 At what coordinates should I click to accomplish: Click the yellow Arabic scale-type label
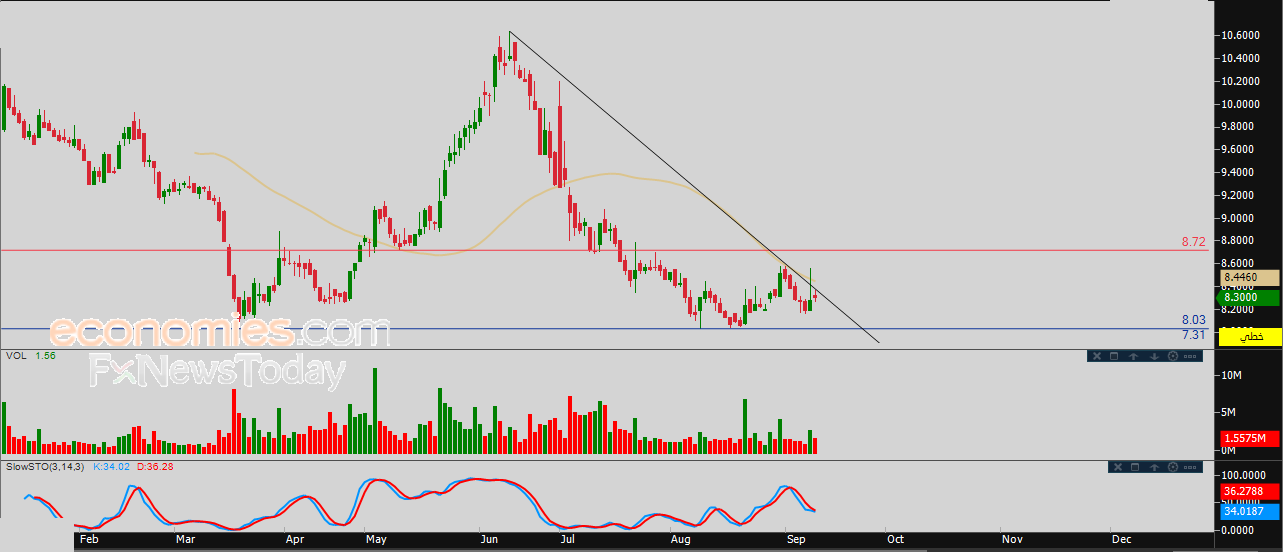tap(1248, 338)
